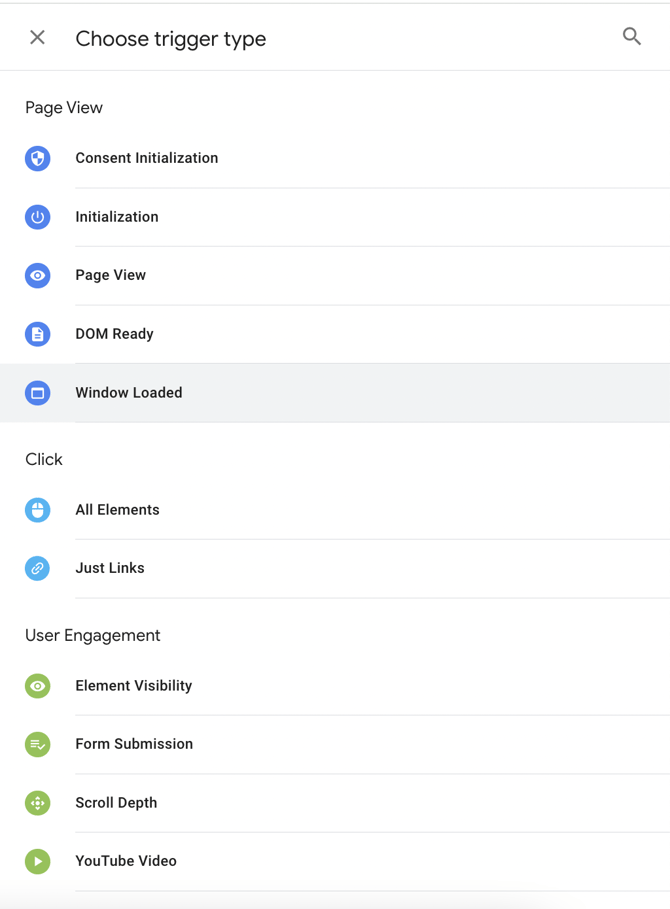This screenshot has height=909, width=670.
Task: Click the Page View eye icon
Action: [38, 275]
